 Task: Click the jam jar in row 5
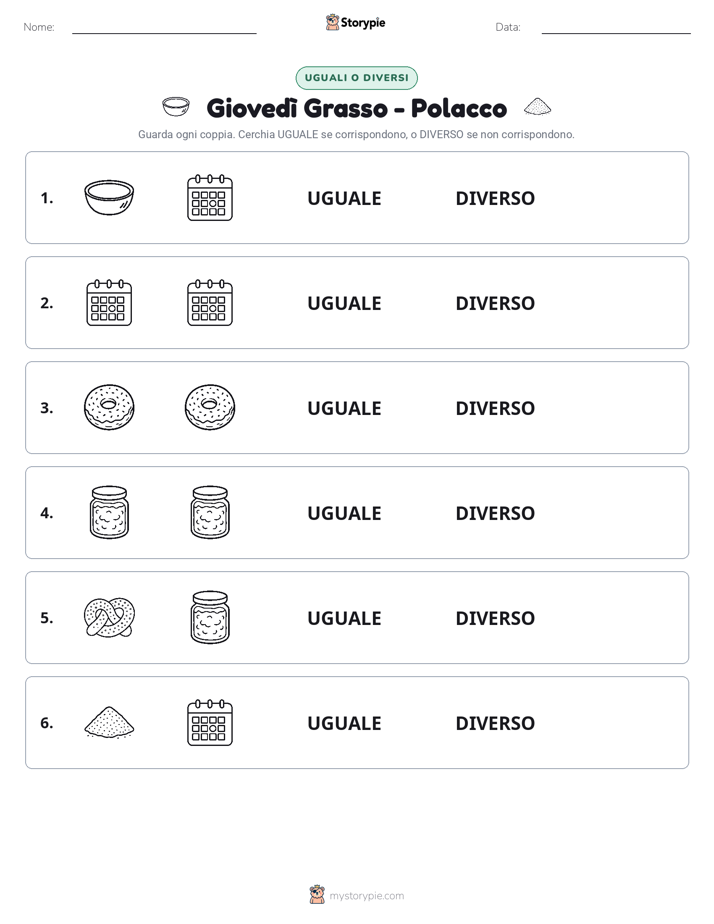(210, 617)
